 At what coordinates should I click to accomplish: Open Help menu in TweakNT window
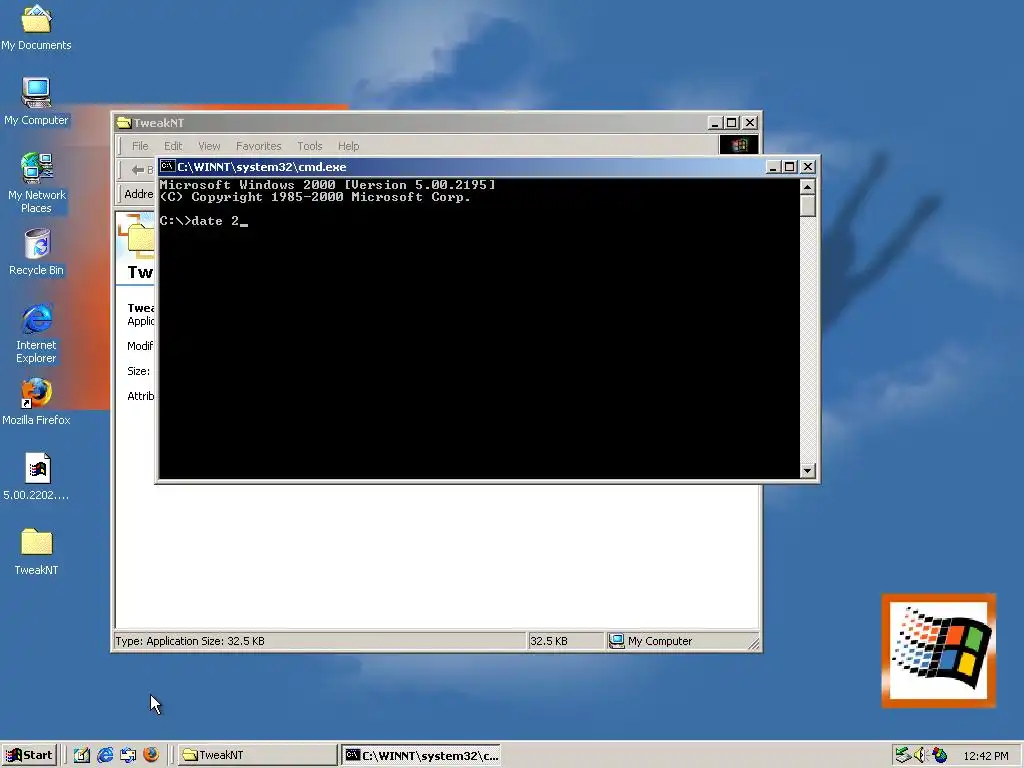348,146
